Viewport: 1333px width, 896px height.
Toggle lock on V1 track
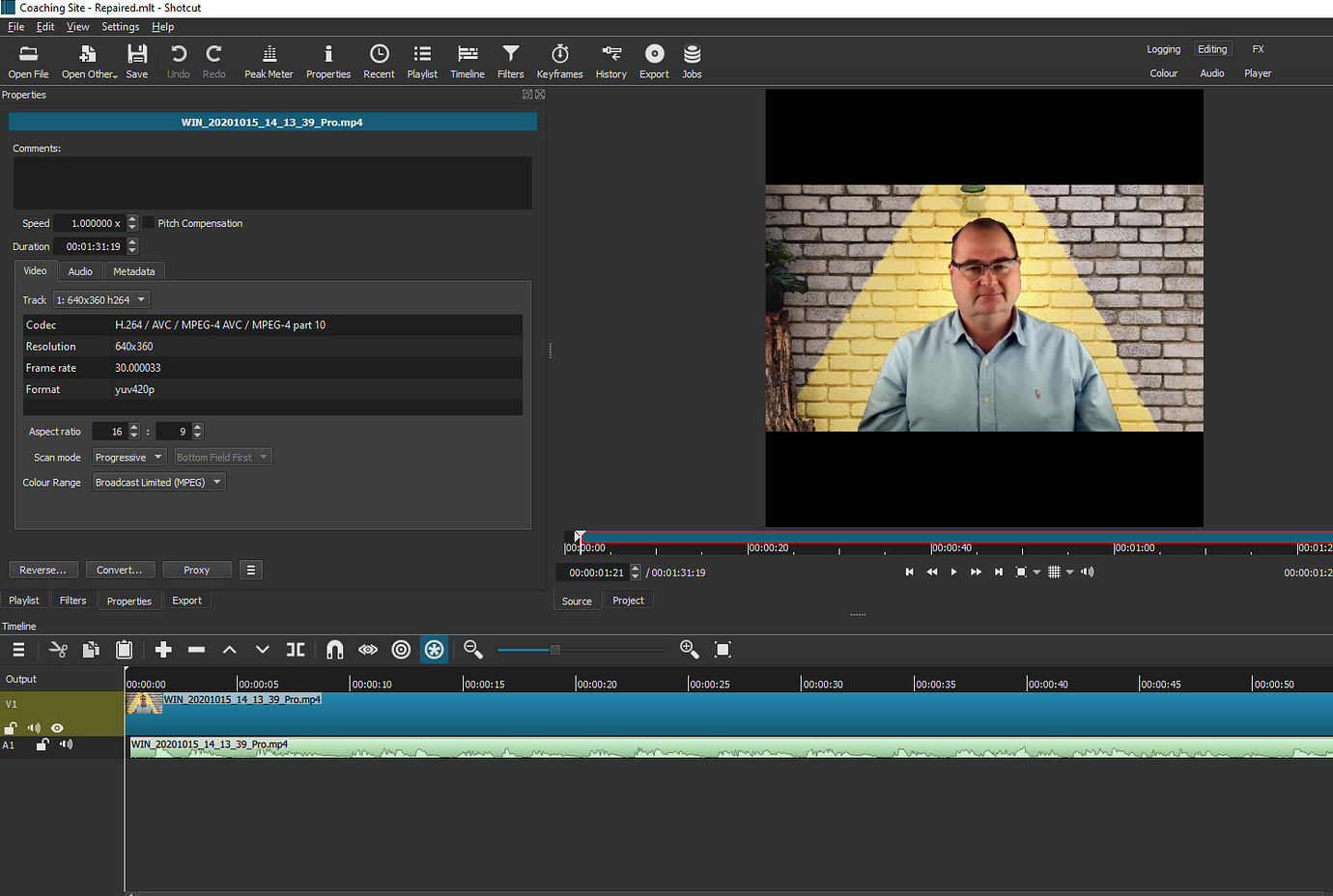coord(12,728)
